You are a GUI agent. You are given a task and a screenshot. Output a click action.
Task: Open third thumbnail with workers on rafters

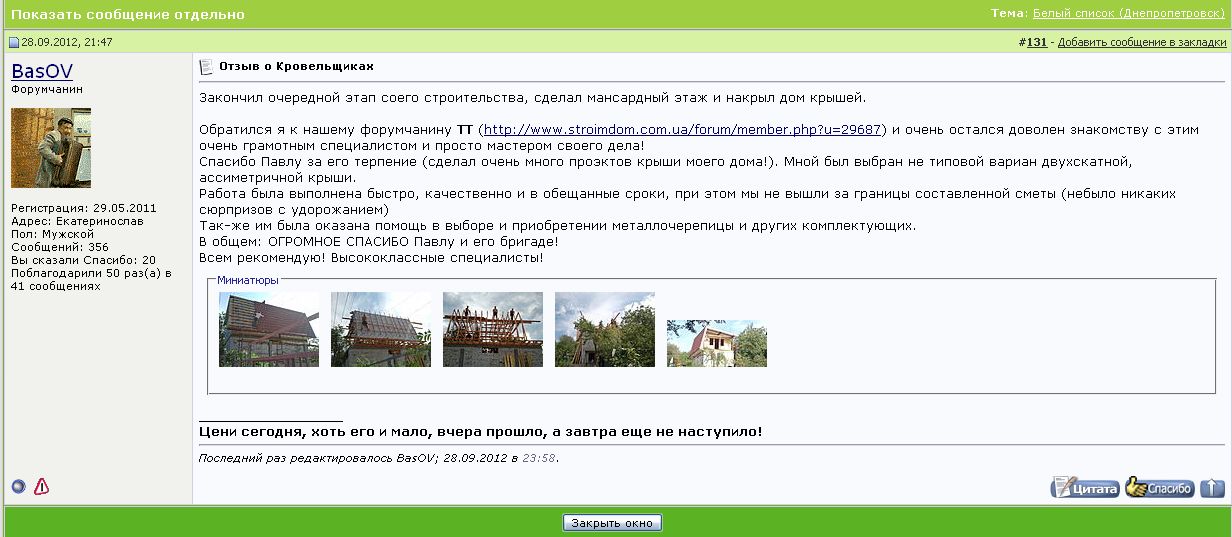[493, 330]
